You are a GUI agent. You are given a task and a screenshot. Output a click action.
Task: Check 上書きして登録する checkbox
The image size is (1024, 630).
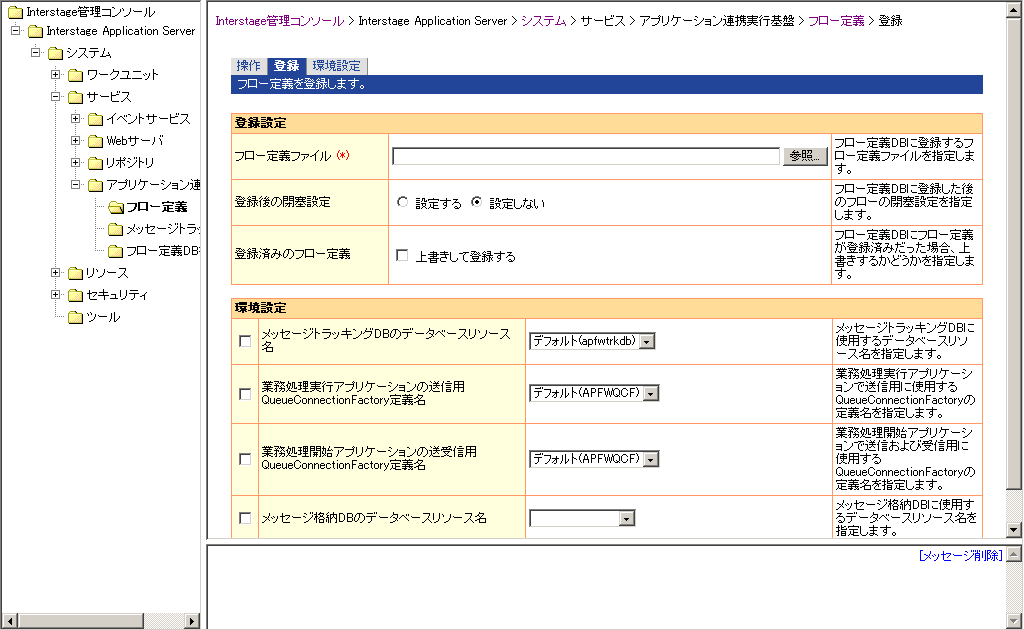(x=402, y=255)
